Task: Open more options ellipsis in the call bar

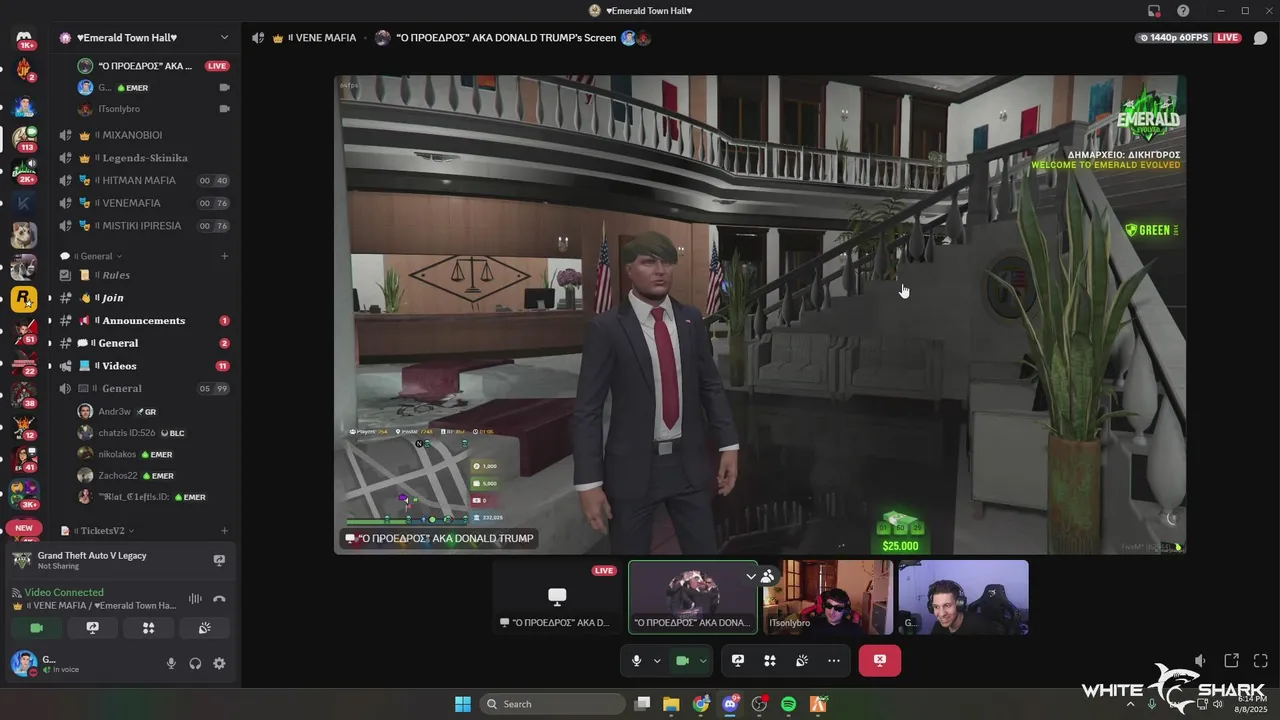Action: pos(834,661)
